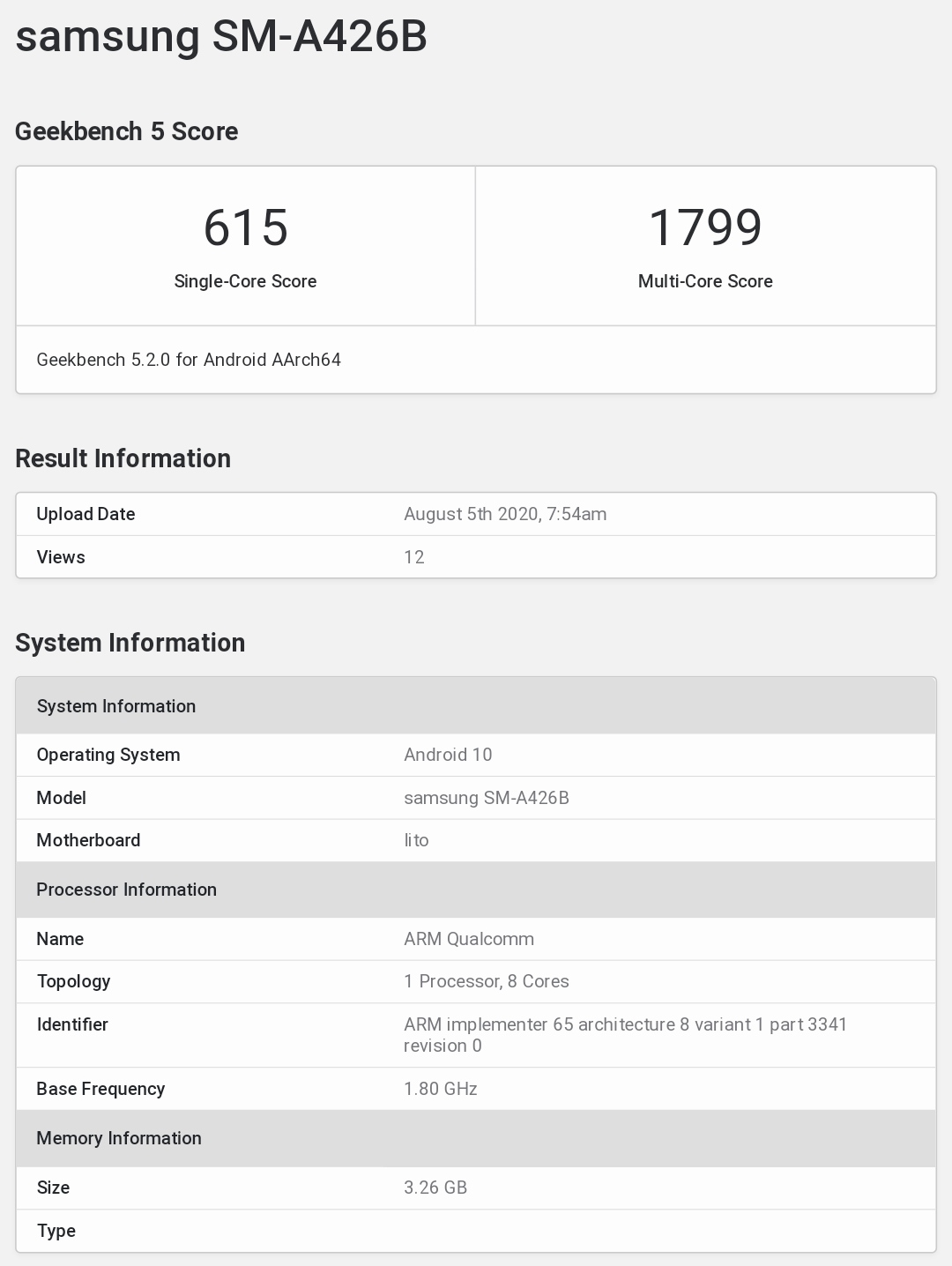
Task: Select the ARM Qualcomm processor name
Action: point(469,939)
